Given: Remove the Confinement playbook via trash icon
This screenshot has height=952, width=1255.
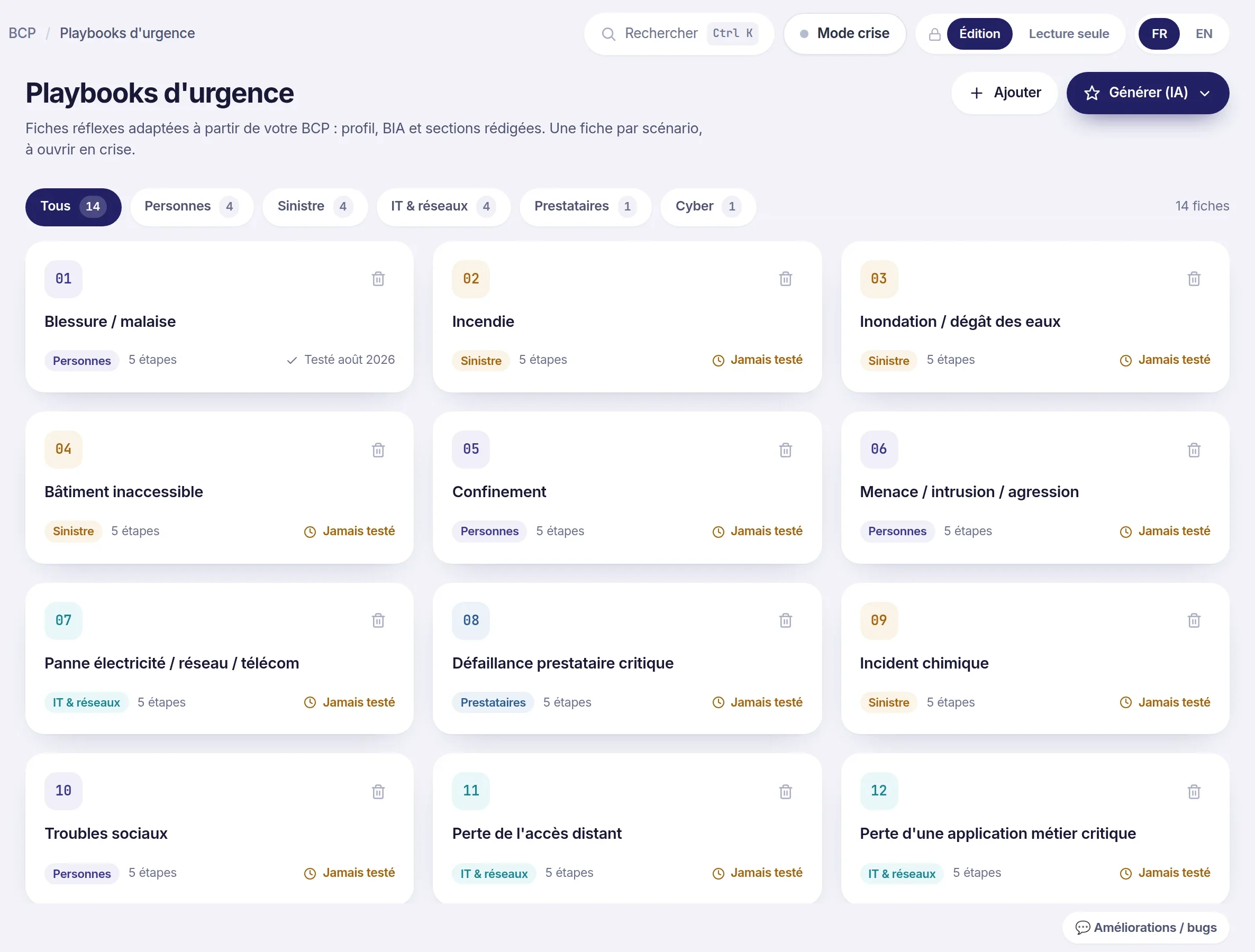Looking at the screenshot, I should [x=785, y=450].
